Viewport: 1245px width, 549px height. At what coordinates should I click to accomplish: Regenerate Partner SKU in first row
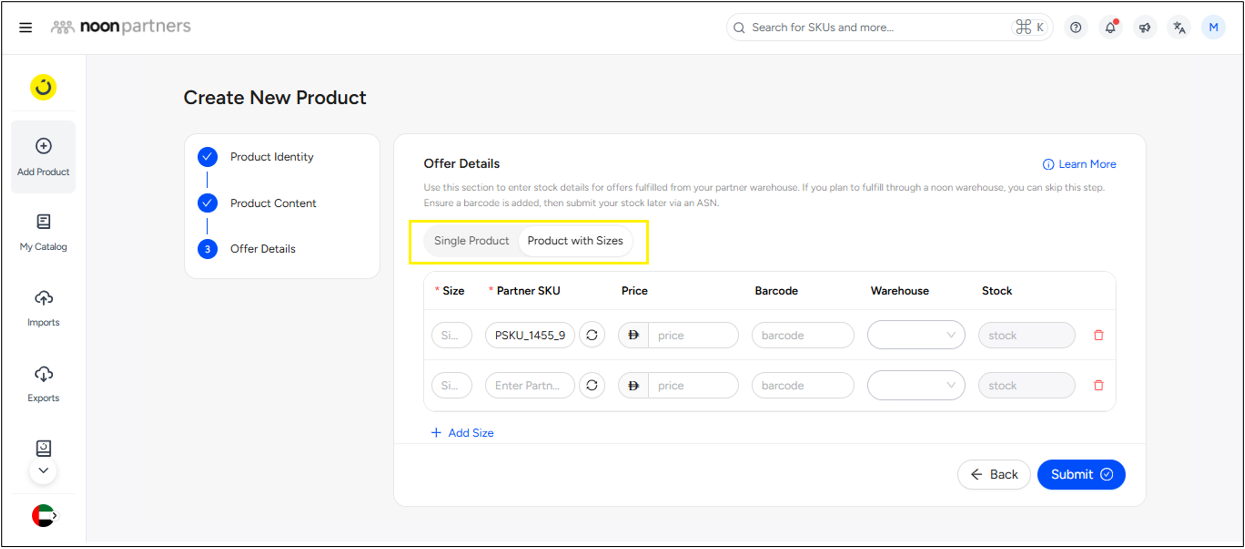592,335
